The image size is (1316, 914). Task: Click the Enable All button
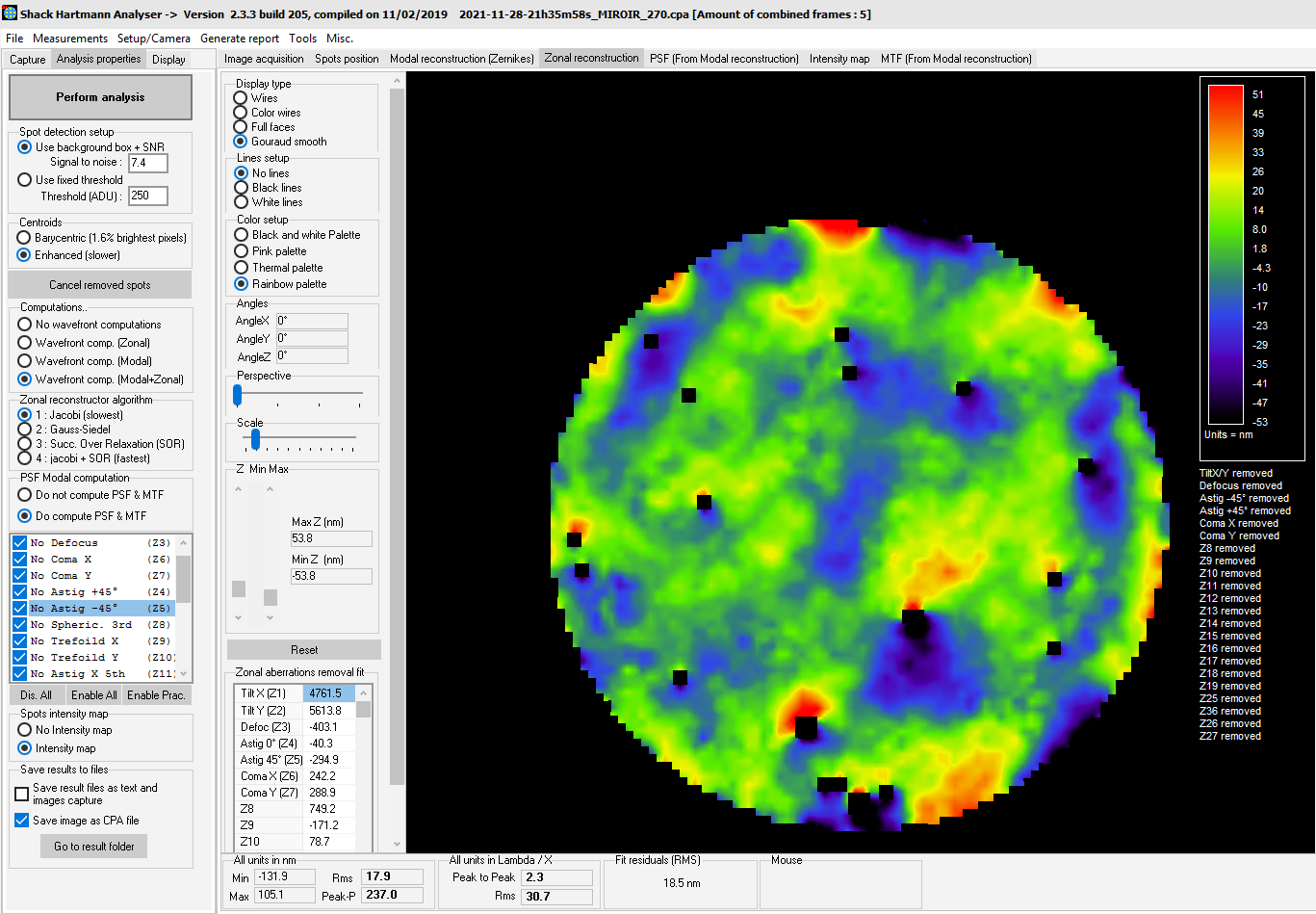[94, 695]
